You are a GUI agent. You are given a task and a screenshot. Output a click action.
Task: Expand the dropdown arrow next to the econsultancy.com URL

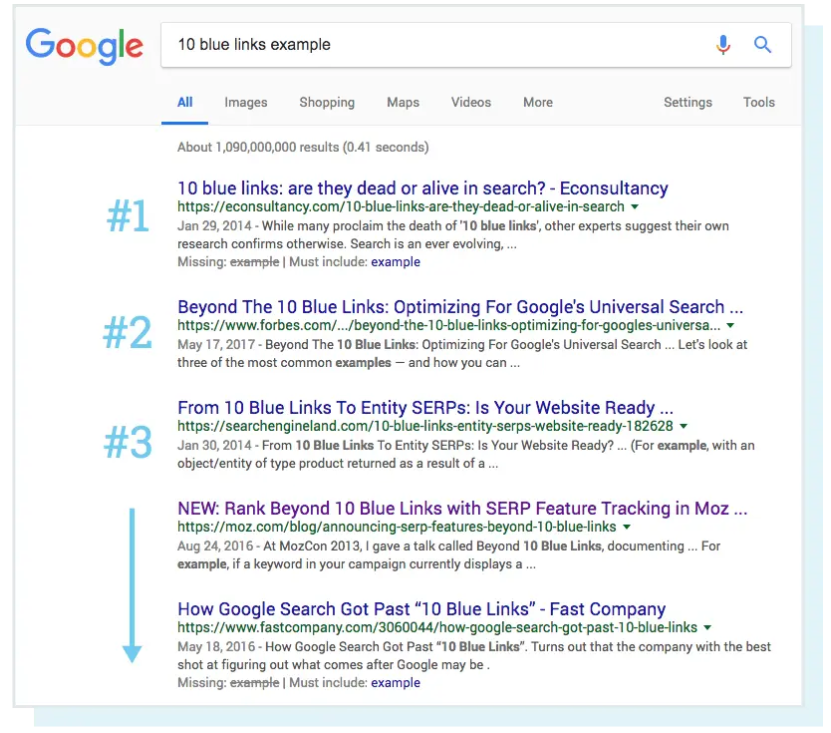(635, 207)
